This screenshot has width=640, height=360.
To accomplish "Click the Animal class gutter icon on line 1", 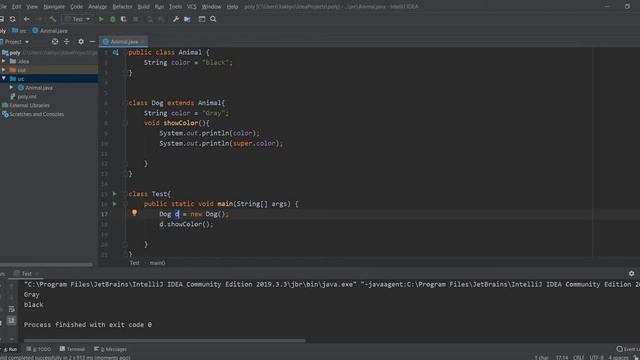I will (x=116, y=52).
